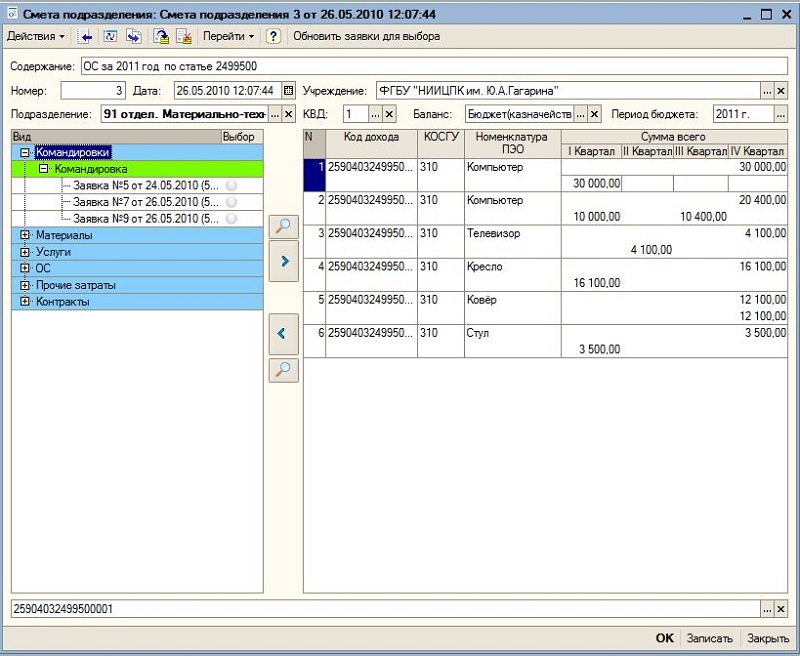This screenshot has width=800, height=656.
Task: Clear the Баланс field with its X button
Action: pos(594,114)
